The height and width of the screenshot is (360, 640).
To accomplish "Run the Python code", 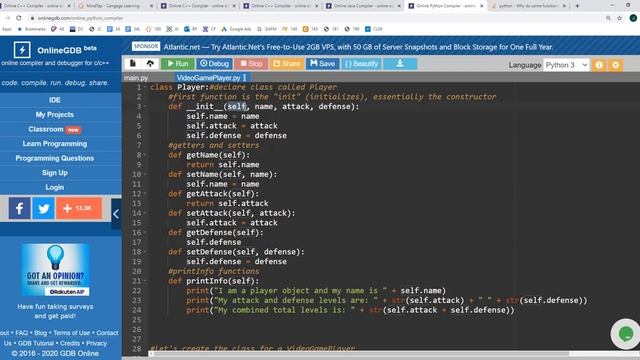I will point(178,64).
